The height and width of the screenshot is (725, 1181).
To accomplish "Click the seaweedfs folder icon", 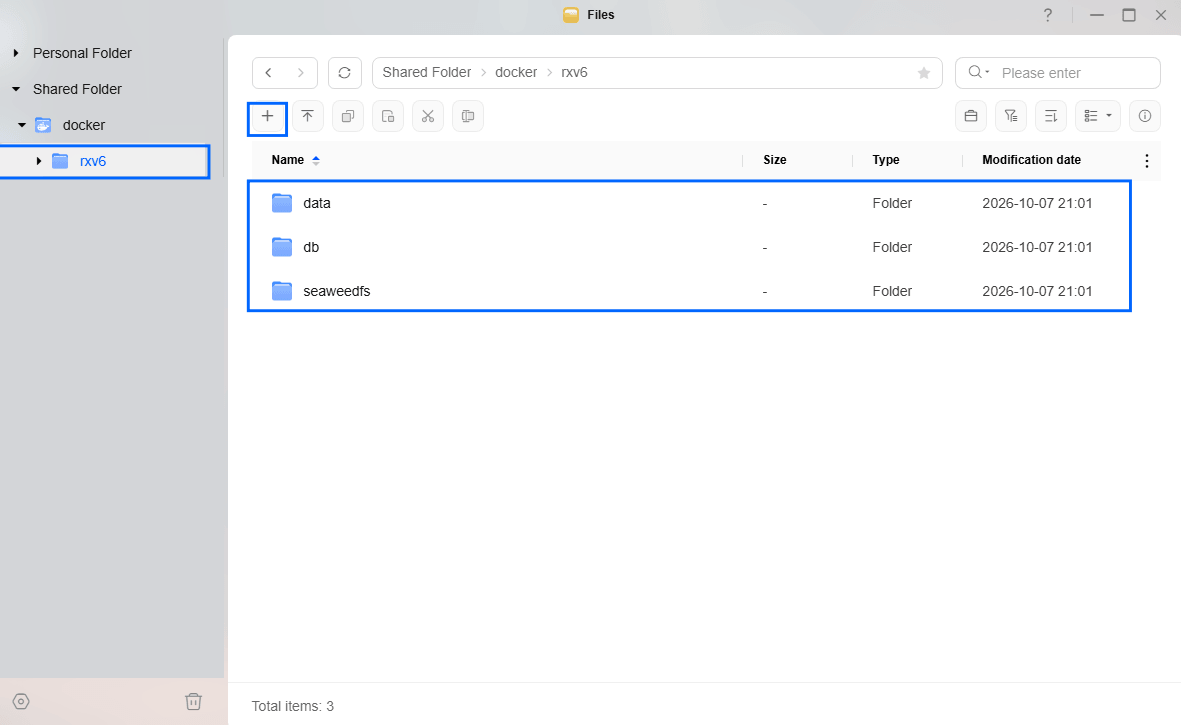I will (x=282, y=291).
